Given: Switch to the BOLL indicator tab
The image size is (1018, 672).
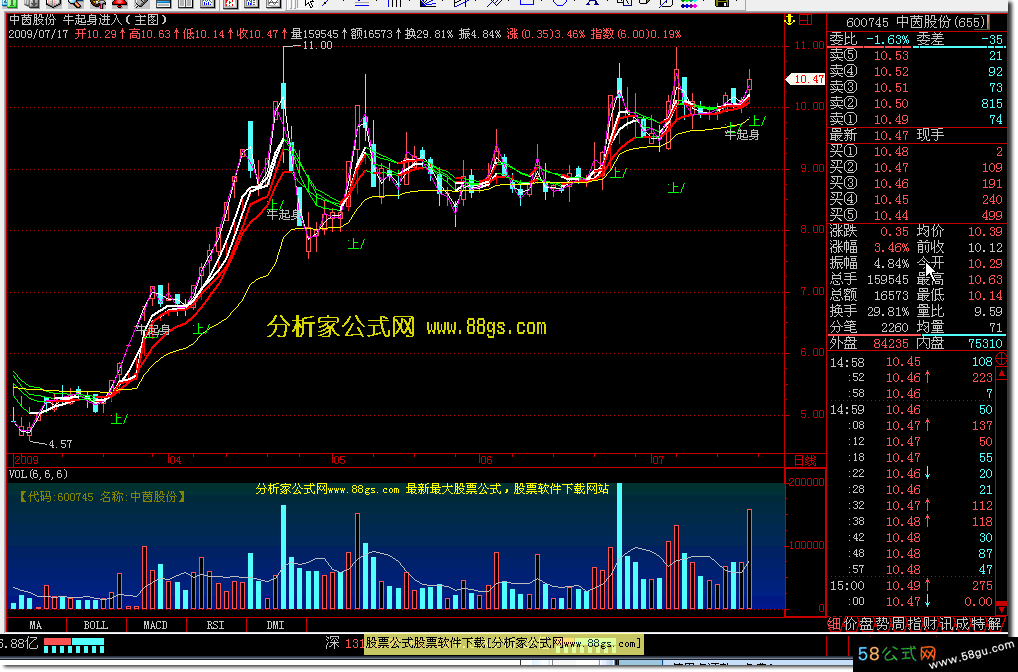Looking at the screenshot, I should (x=95, y=625).
